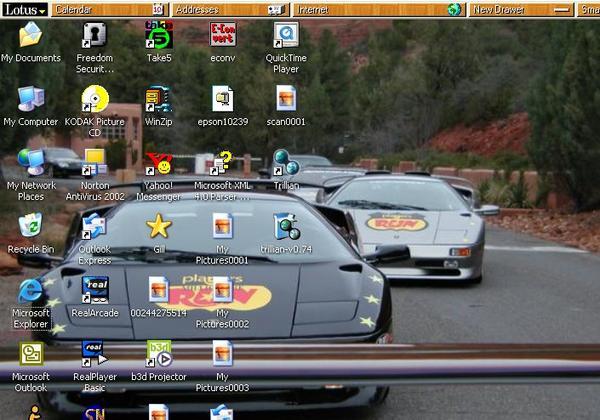Select the Yahoo! Messenger icon

pos(159,163)
